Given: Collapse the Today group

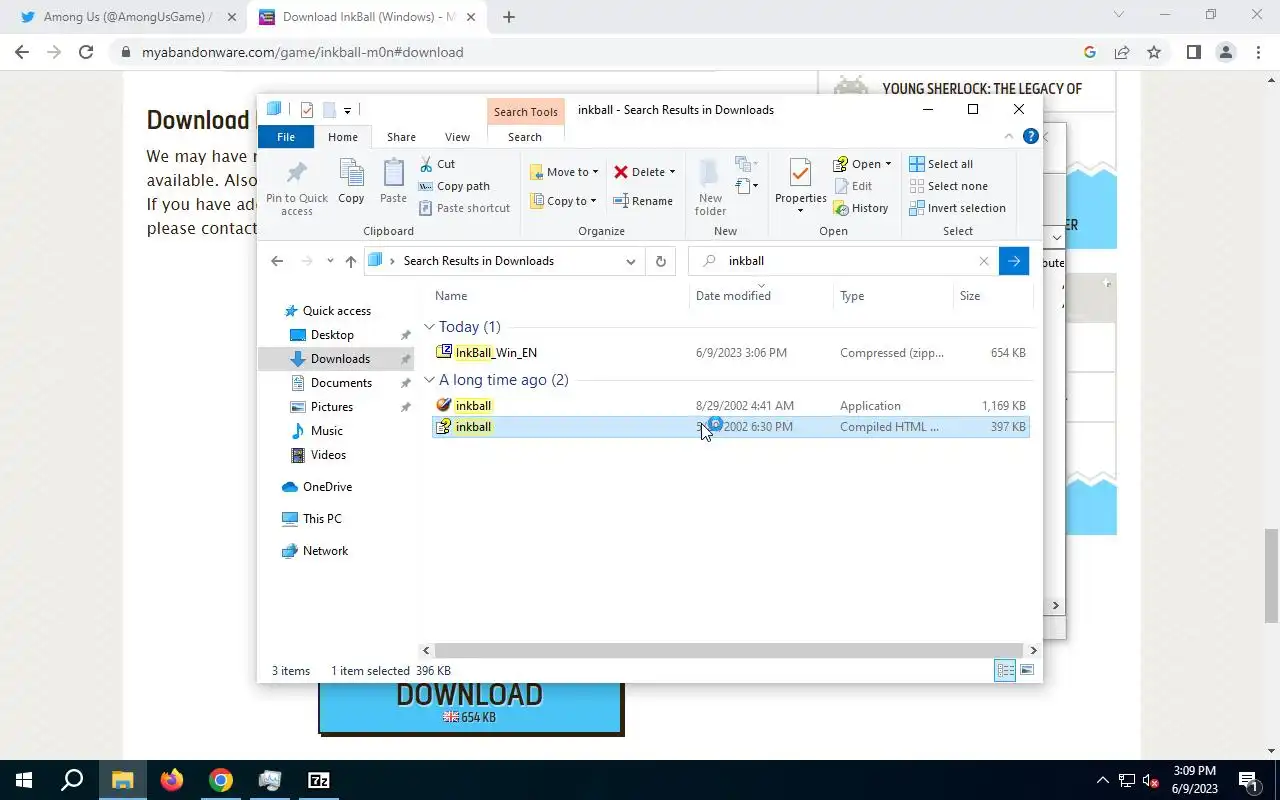Looking at the screenshot, I should click(429, 327).
